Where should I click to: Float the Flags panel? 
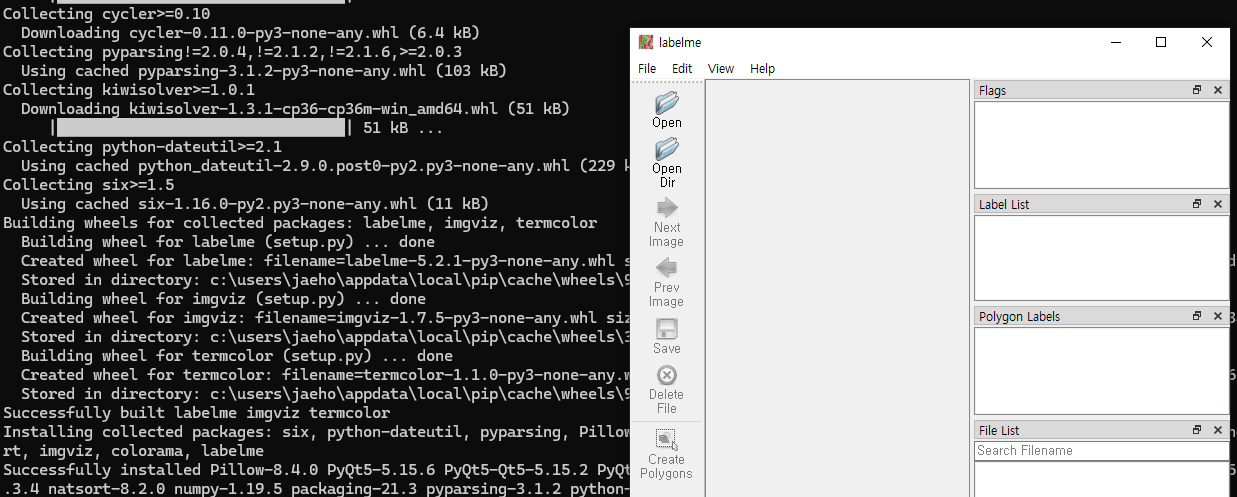click(x=1197, y=90)
